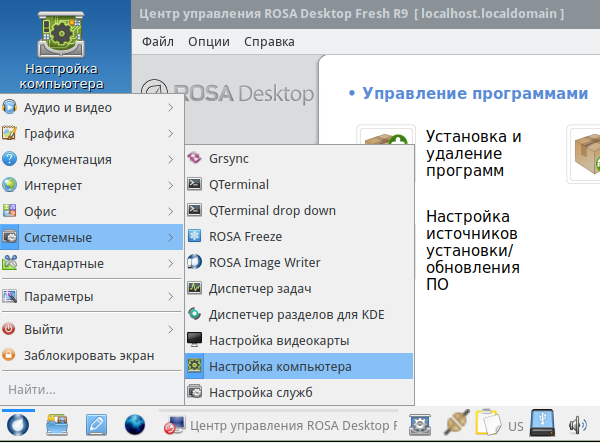Click the ROSA Freeze snowflake icon
Viewport: 600px width, 443px height.
pyautogui.click(x=194, y=236)
